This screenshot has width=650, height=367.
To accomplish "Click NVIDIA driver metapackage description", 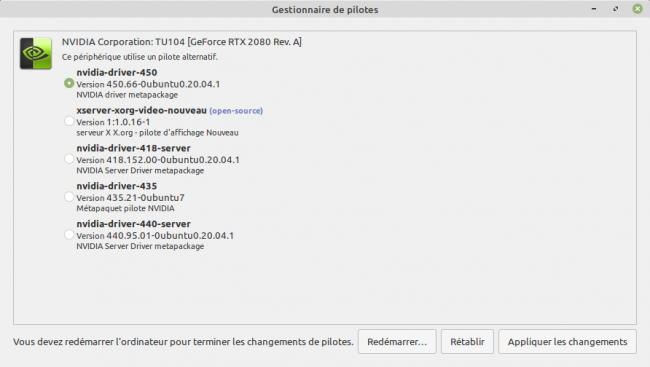I will (x=127, y=95).
